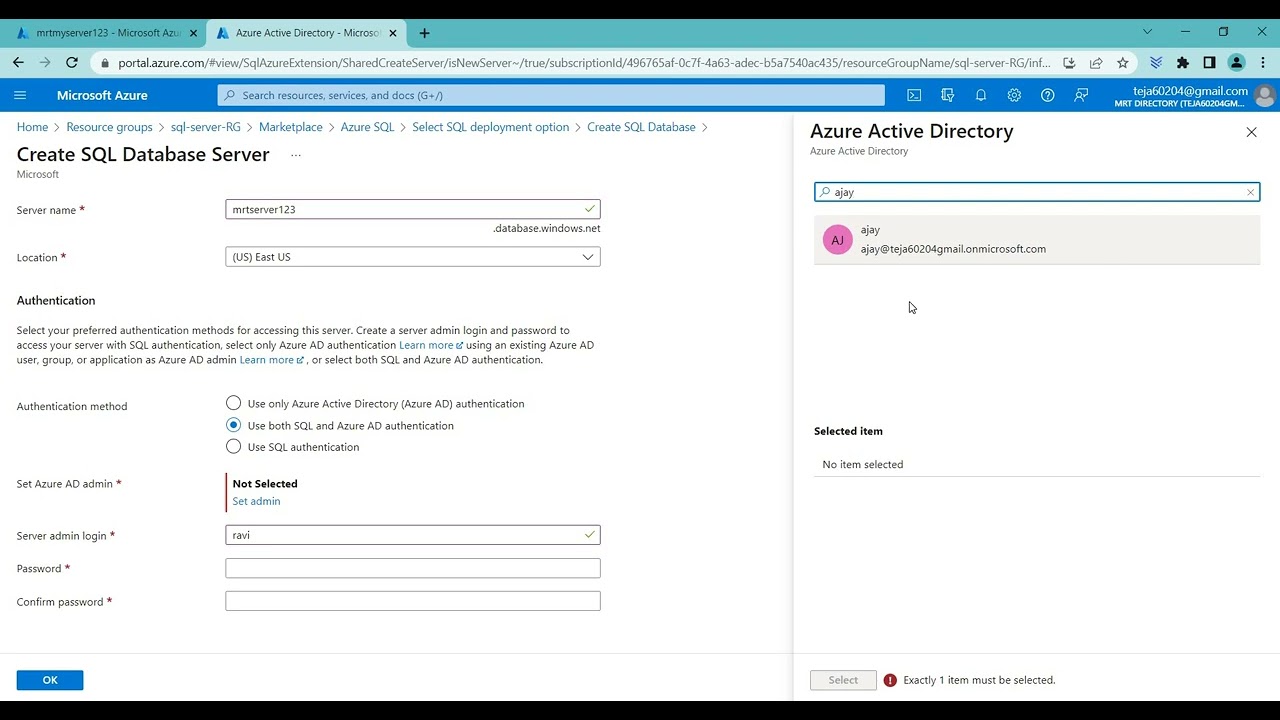1280x720 pixels.
Task: Open the Help question mark icon
Action: (x=1047, y=95)
